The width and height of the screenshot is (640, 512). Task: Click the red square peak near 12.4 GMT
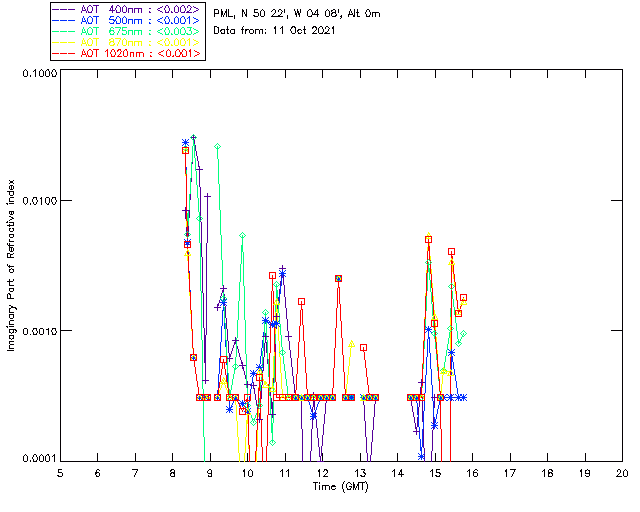pos(338,278)
